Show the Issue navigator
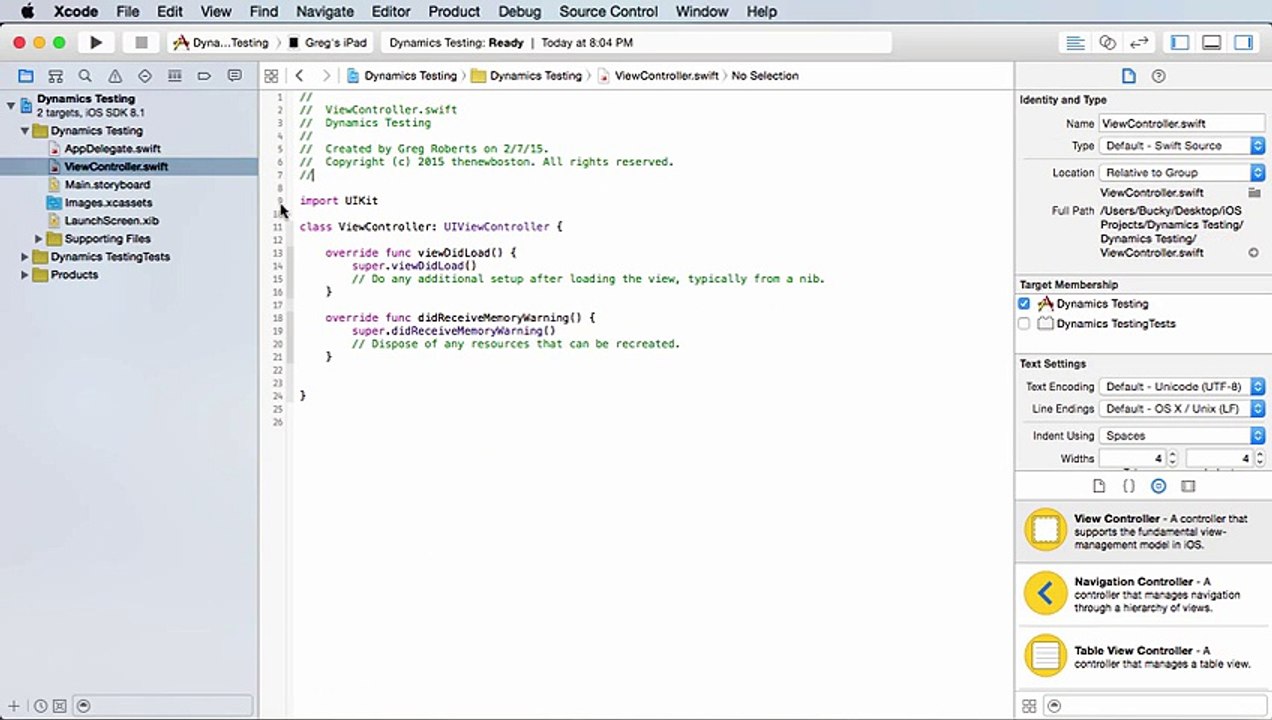Screen dimensions: 1272x720 (115, 76)
